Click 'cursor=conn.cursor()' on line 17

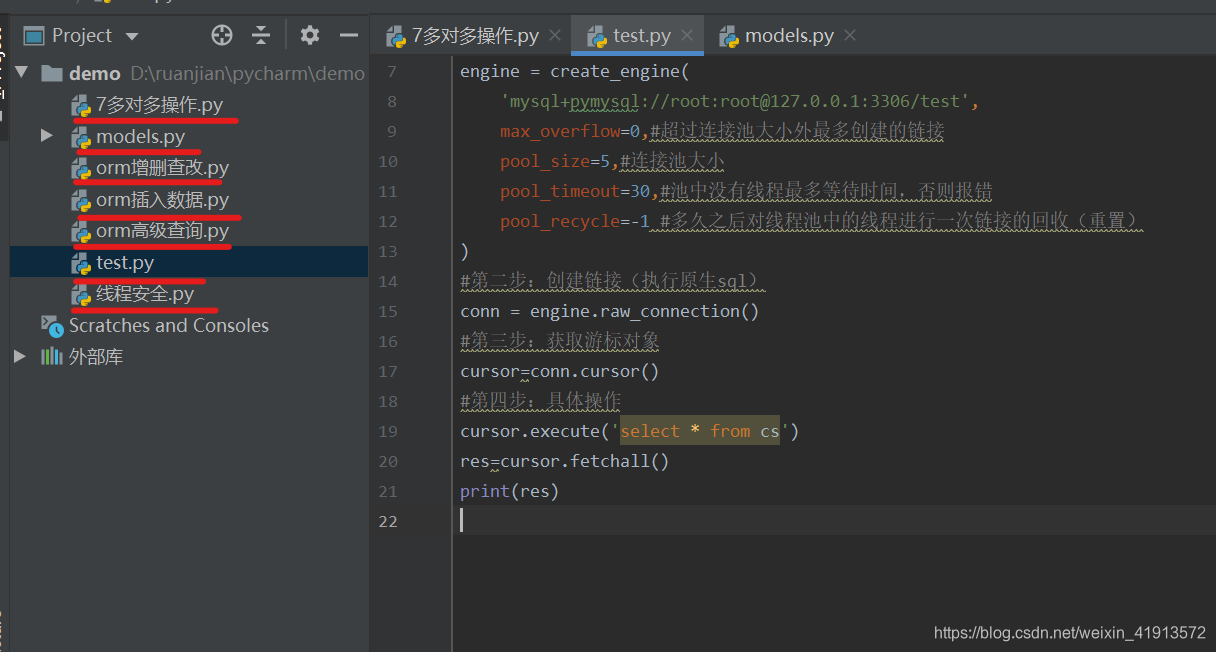pyautogui.click(x=560, y=372)
